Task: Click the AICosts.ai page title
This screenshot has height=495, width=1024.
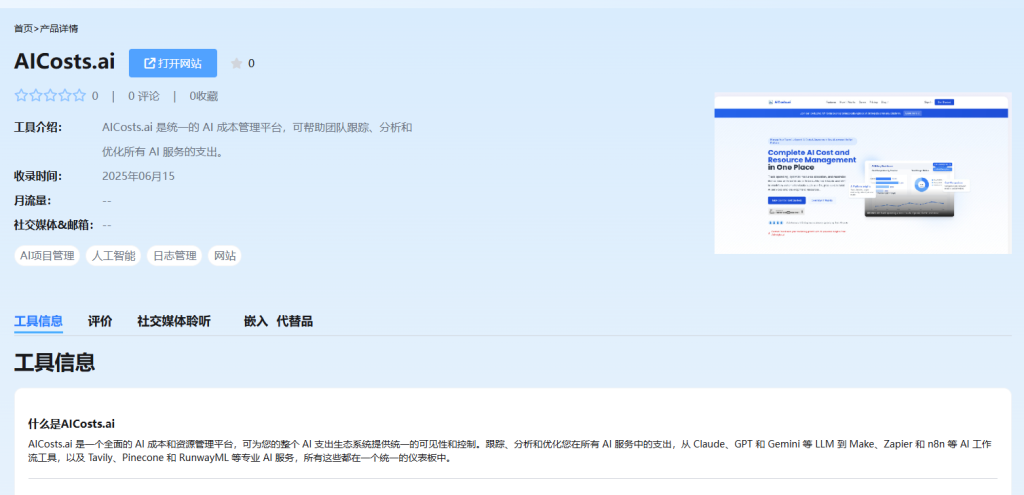Action: 65,62
